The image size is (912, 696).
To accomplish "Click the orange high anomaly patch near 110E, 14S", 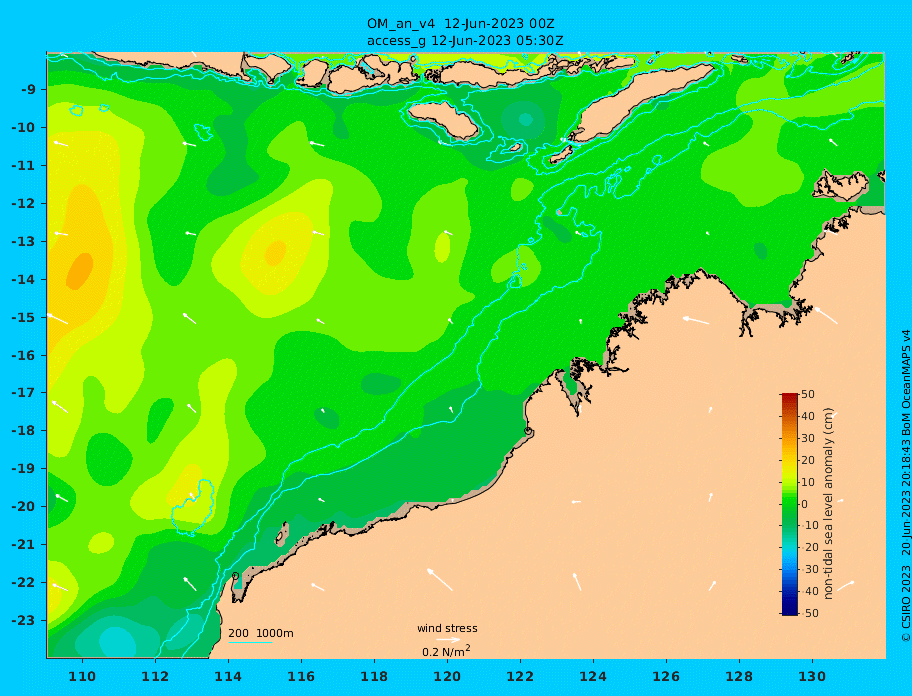I will click(80, 271).
